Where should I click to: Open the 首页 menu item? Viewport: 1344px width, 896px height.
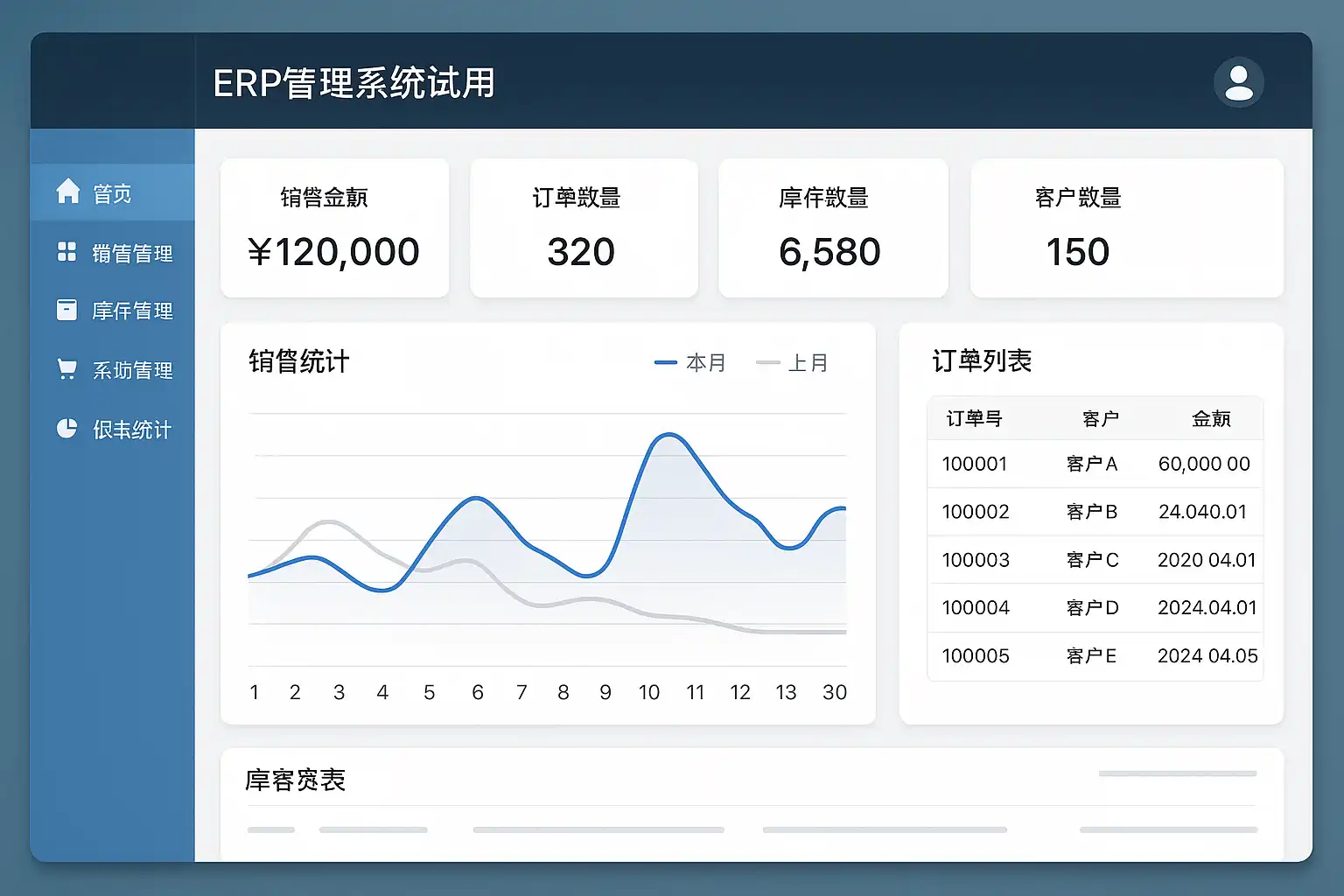113,192
